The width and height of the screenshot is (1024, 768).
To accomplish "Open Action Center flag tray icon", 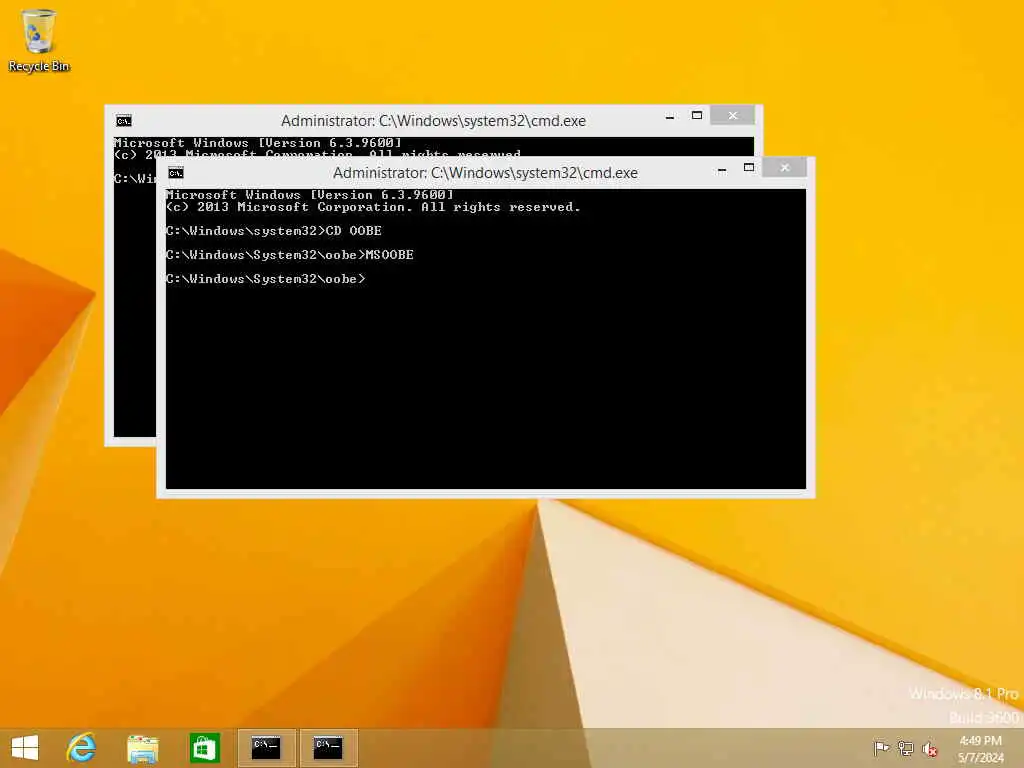I will pos(881,748).
